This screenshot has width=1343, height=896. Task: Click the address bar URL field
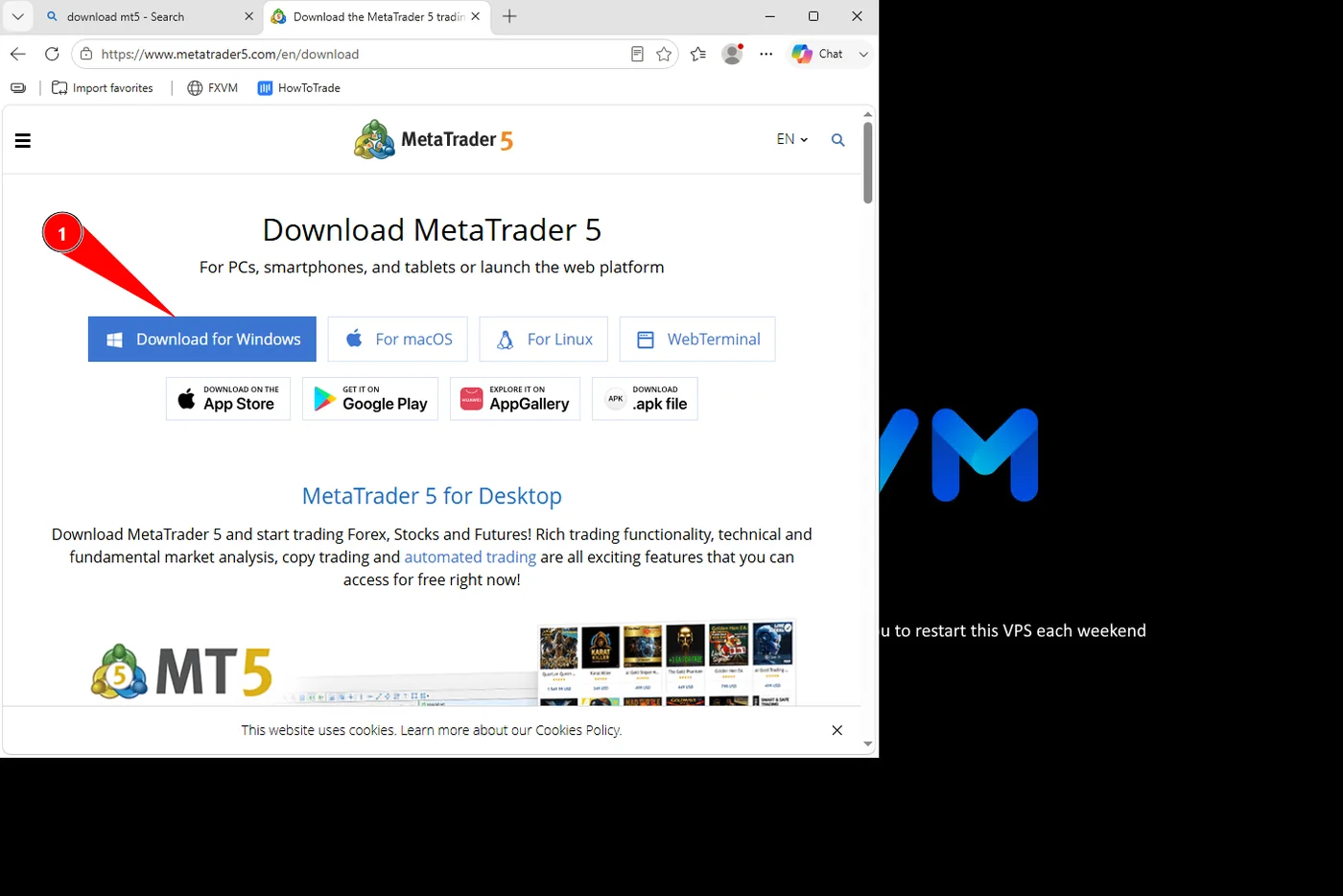pyautogui.click(x=355, y=55)
